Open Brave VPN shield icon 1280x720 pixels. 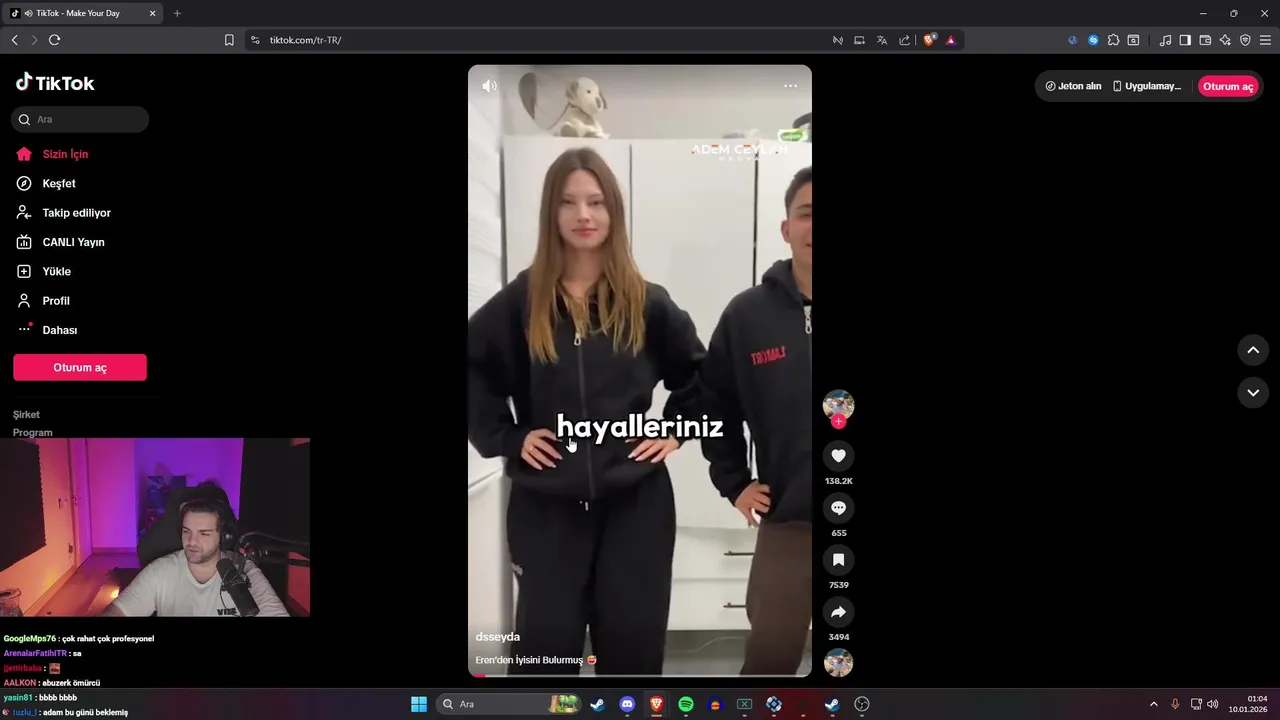1245,40
